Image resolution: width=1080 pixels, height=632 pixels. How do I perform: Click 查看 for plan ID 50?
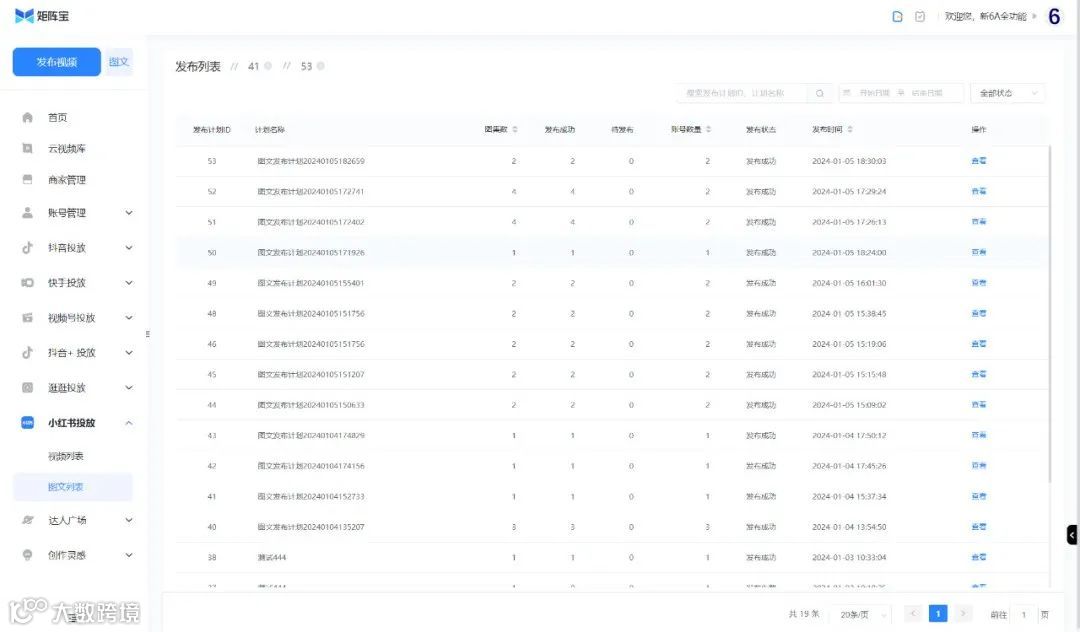[979, 253]
